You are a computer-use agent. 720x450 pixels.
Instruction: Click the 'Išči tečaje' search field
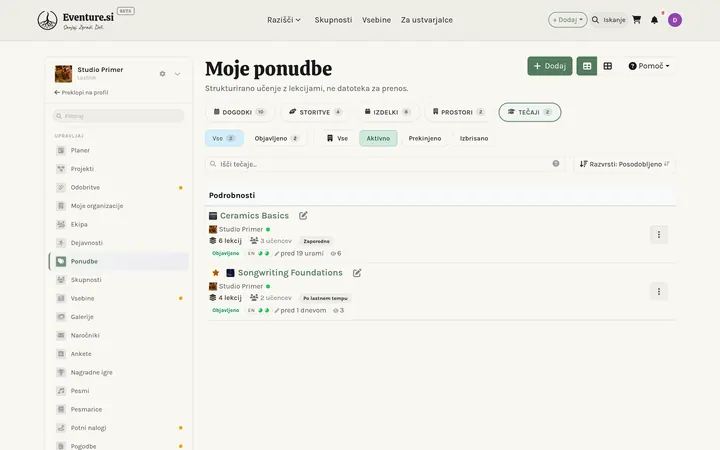point(385,164)
